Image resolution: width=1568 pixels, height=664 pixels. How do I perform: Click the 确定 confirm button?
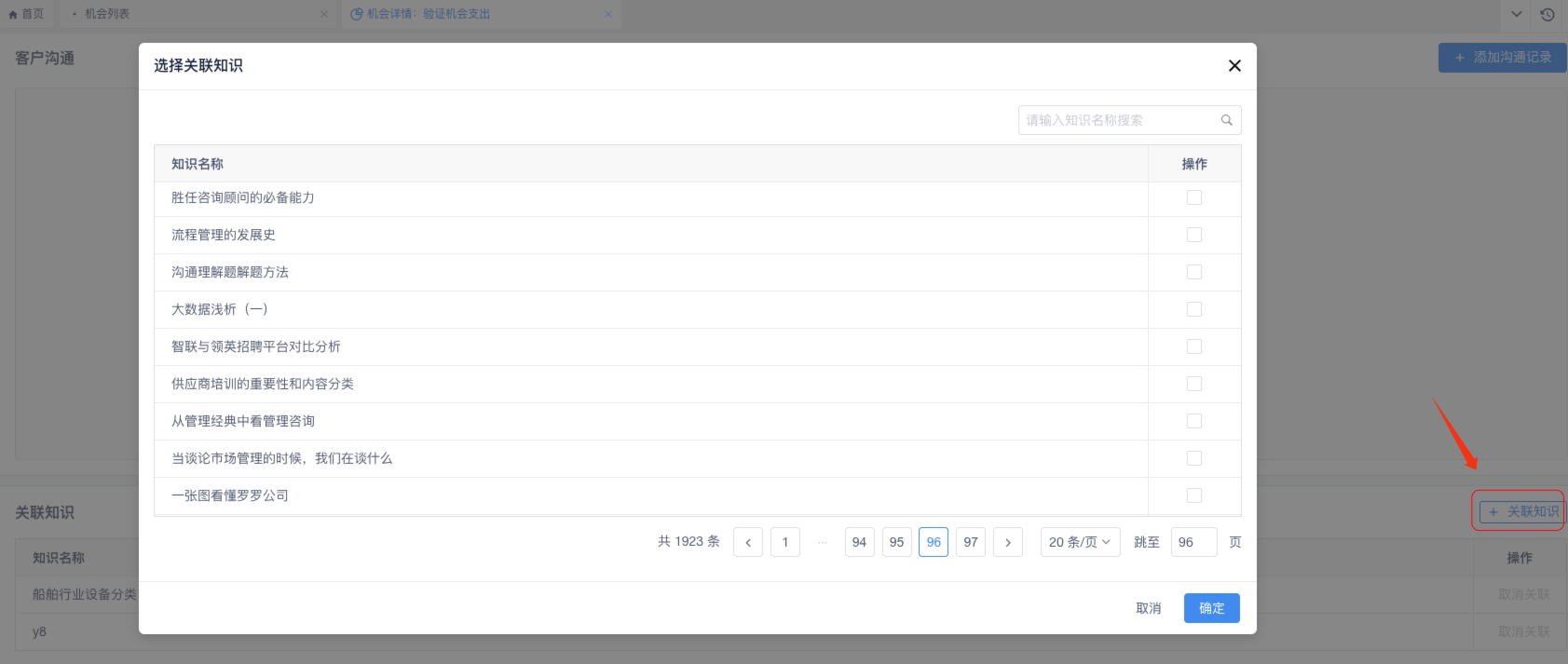click(1211, 608)
